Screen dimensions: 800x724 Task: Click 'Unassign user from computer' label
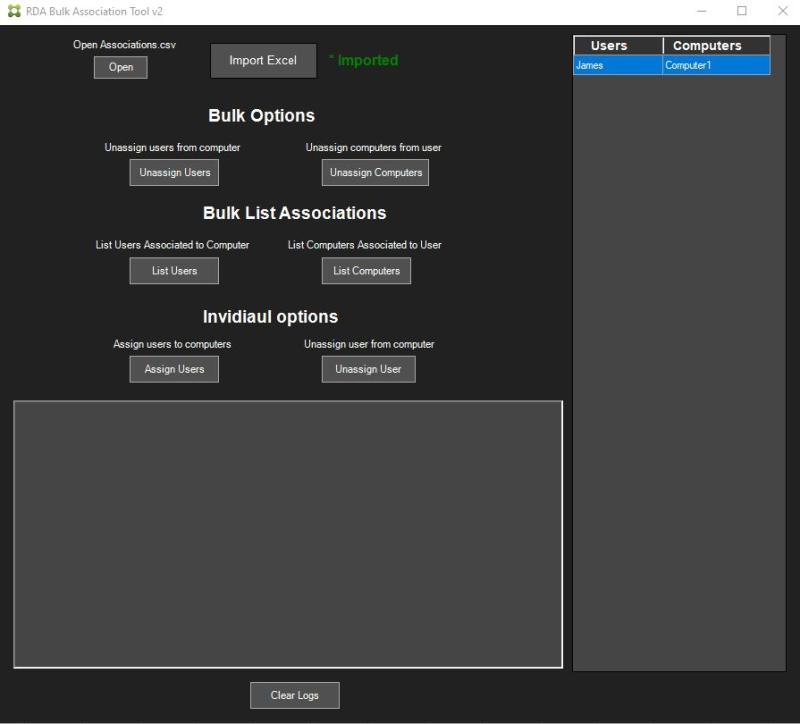click(x=369, y=344)
